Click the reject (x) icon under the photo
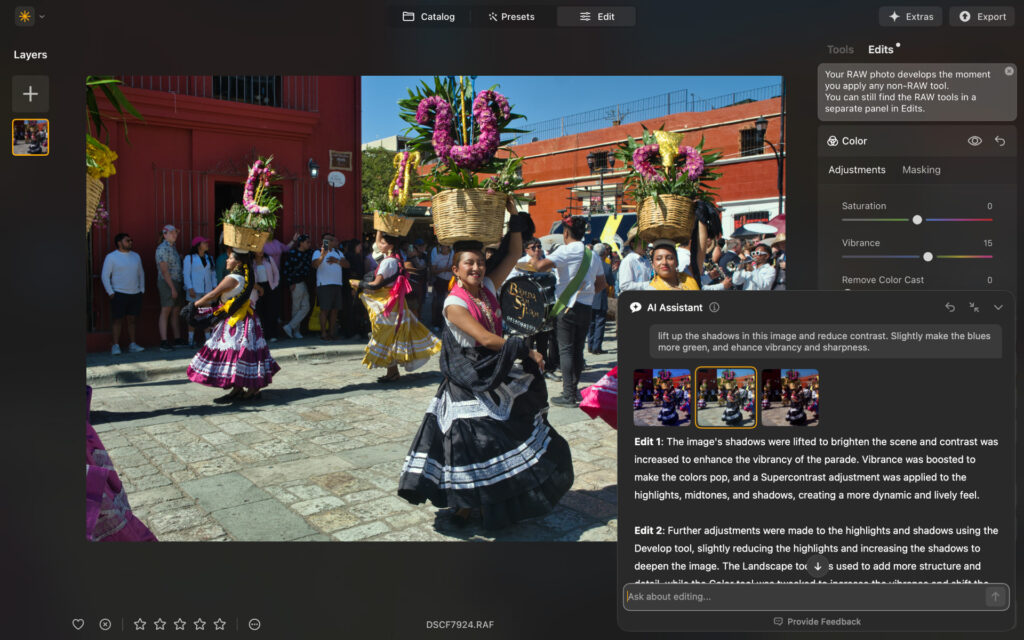 tap(105, 624)
